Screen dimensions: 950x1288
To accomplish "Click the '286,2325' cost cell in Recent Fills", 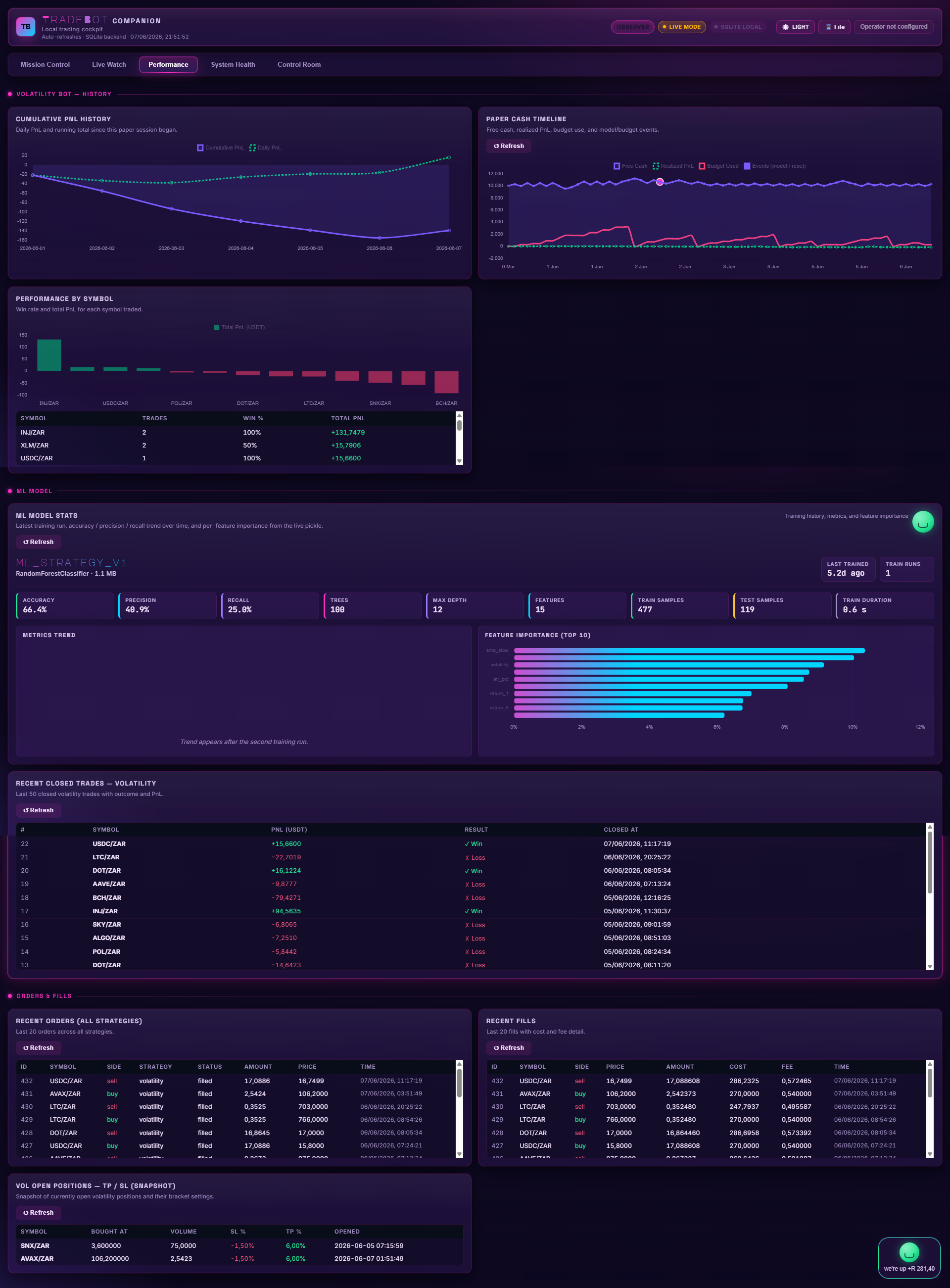I will click(x=744, y=1081).
